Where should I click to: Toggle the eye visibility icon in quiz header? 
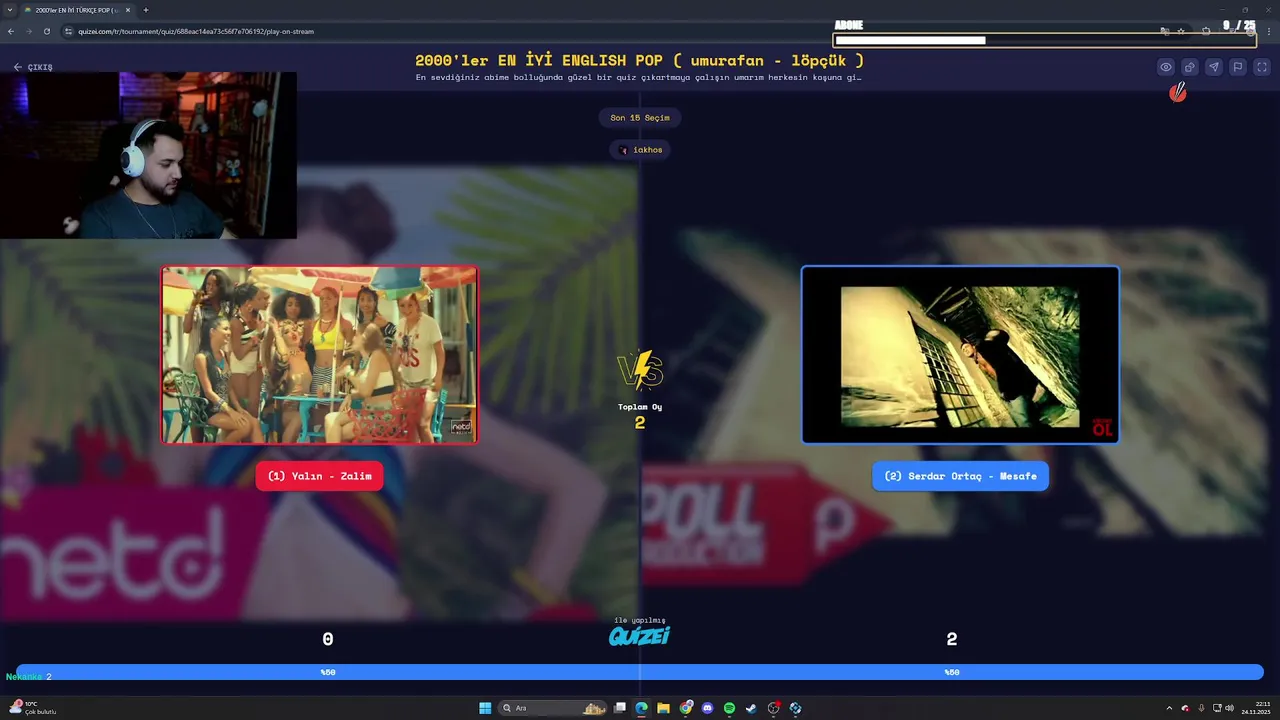click(x=1166, y=67)
